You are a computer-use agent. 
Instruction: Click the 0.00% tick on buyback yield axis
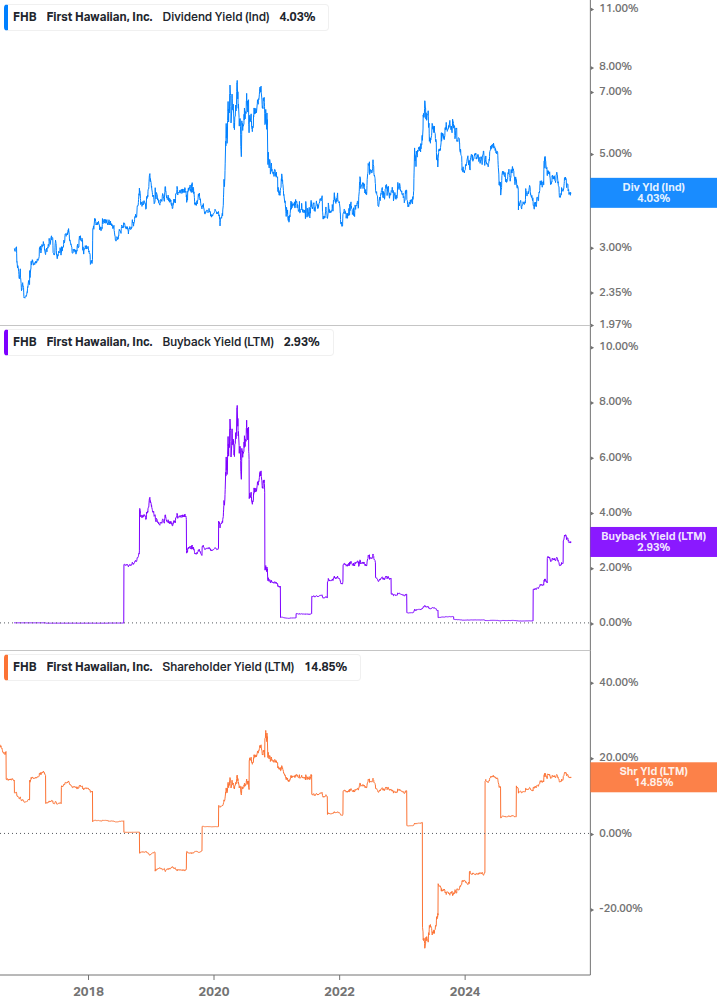615,623
